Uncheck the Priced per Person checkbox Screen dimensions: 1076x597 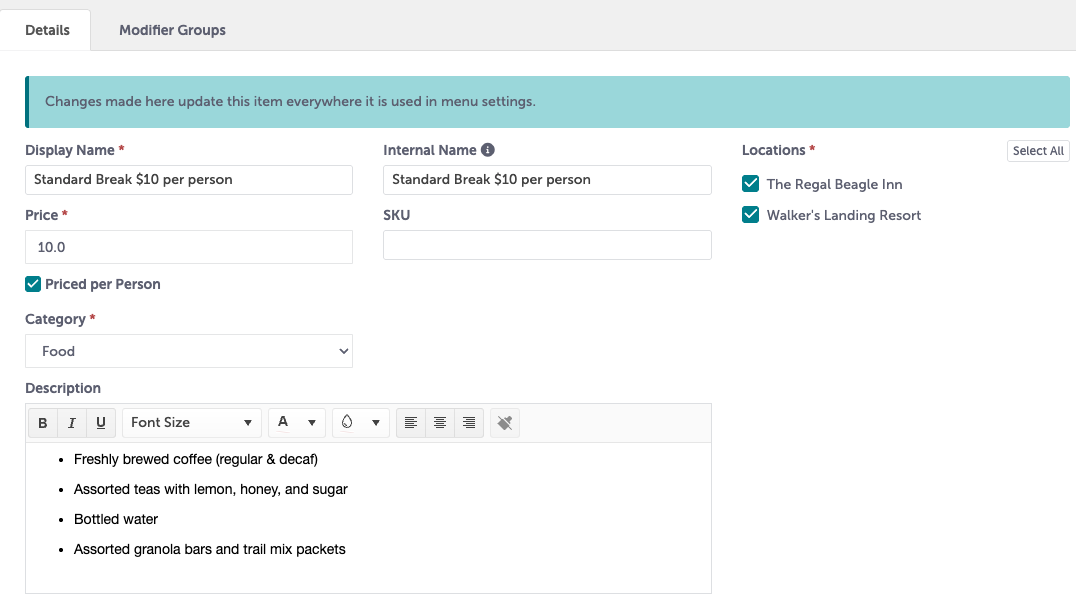[x=33, y=284]
